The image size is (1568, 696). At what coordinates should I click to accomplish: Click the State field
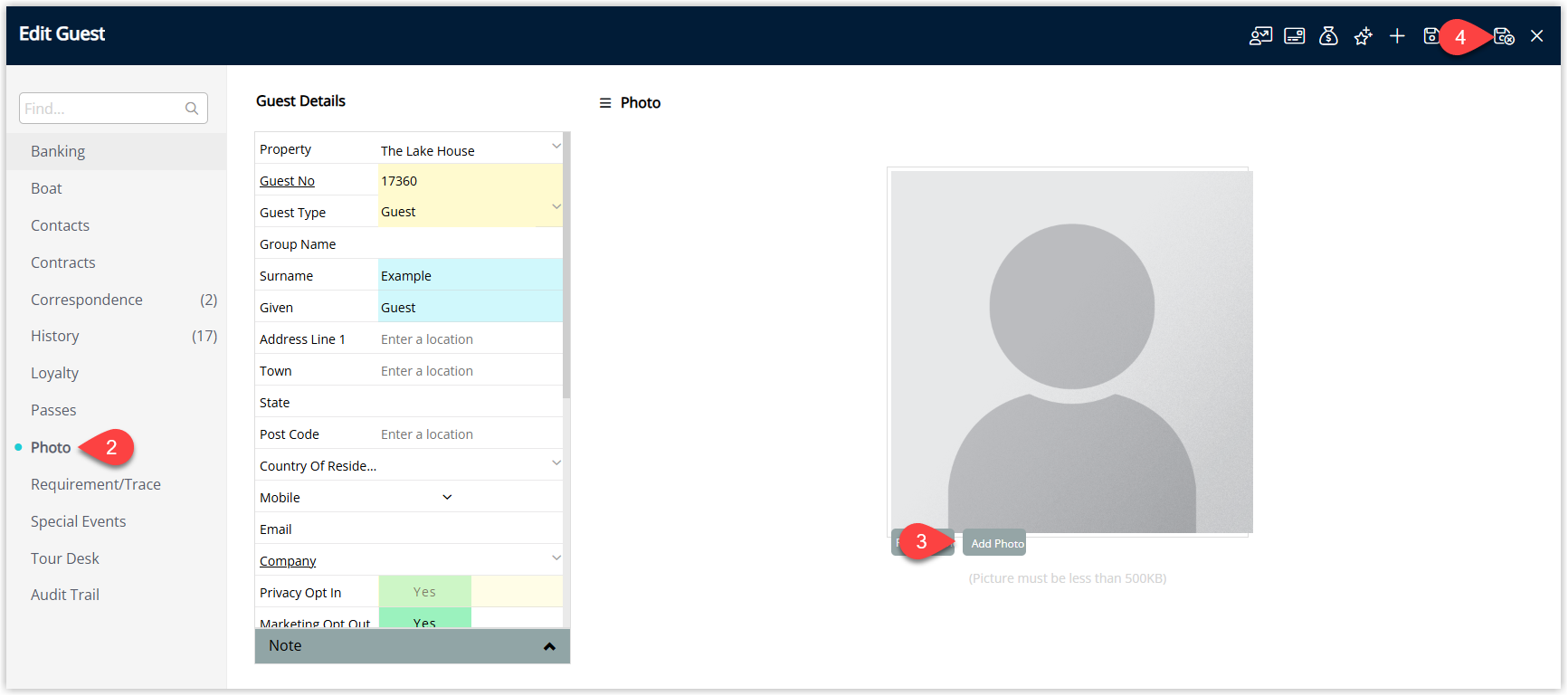click(x=470, y=402)
